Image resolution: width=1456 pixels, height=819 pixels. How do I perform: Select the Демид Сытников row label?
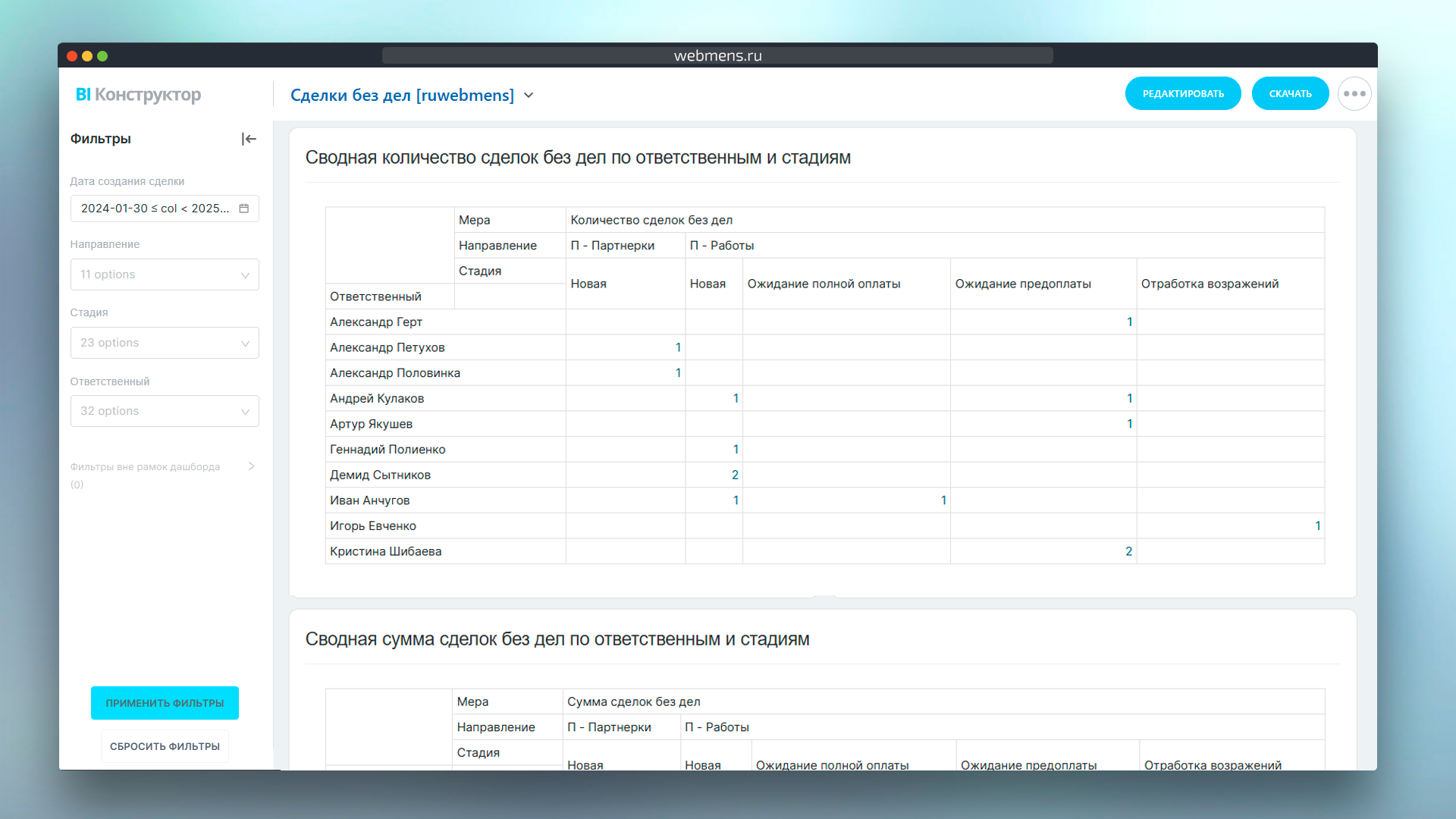click(380, 475)
